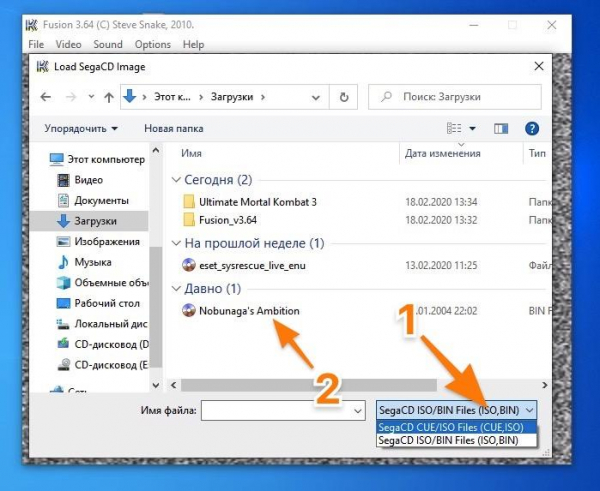Collapse the На прошлой неделе (1) group
Image resolution: width=600 pixels, height=491 pixels.
pos(176,243)
